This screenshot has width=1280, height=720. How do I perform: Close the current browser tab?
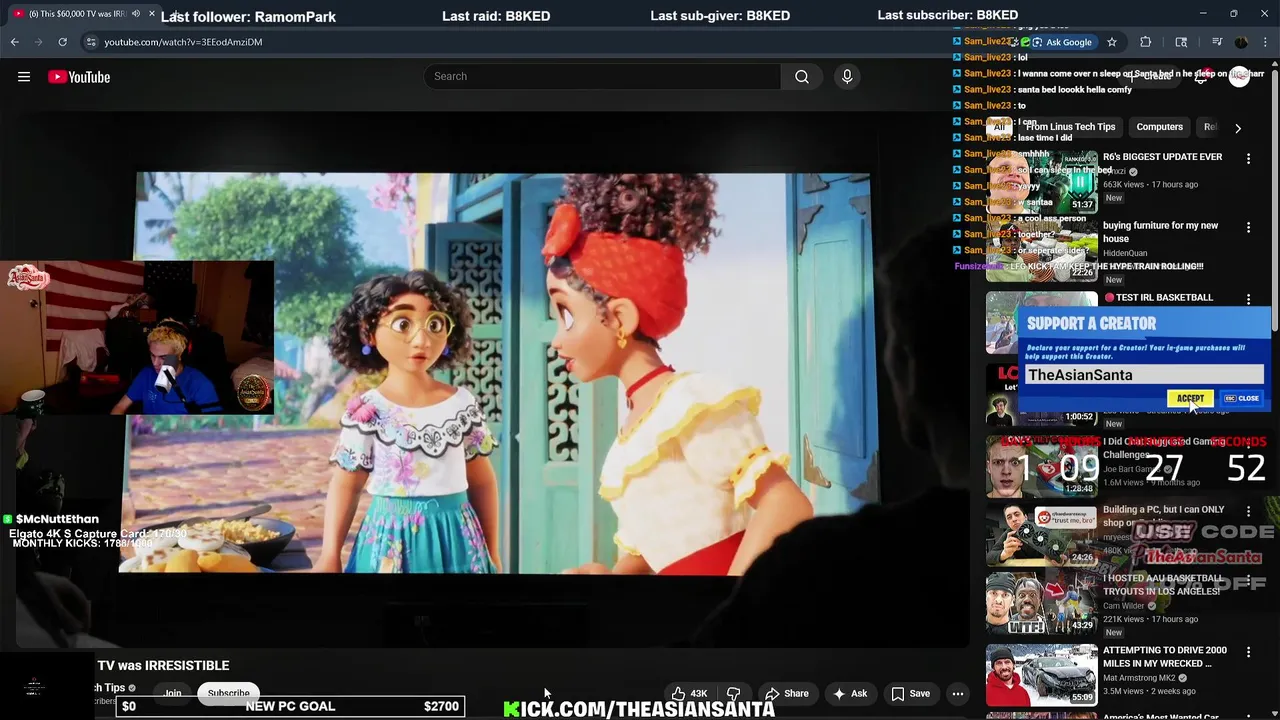(x=152, y=14)
